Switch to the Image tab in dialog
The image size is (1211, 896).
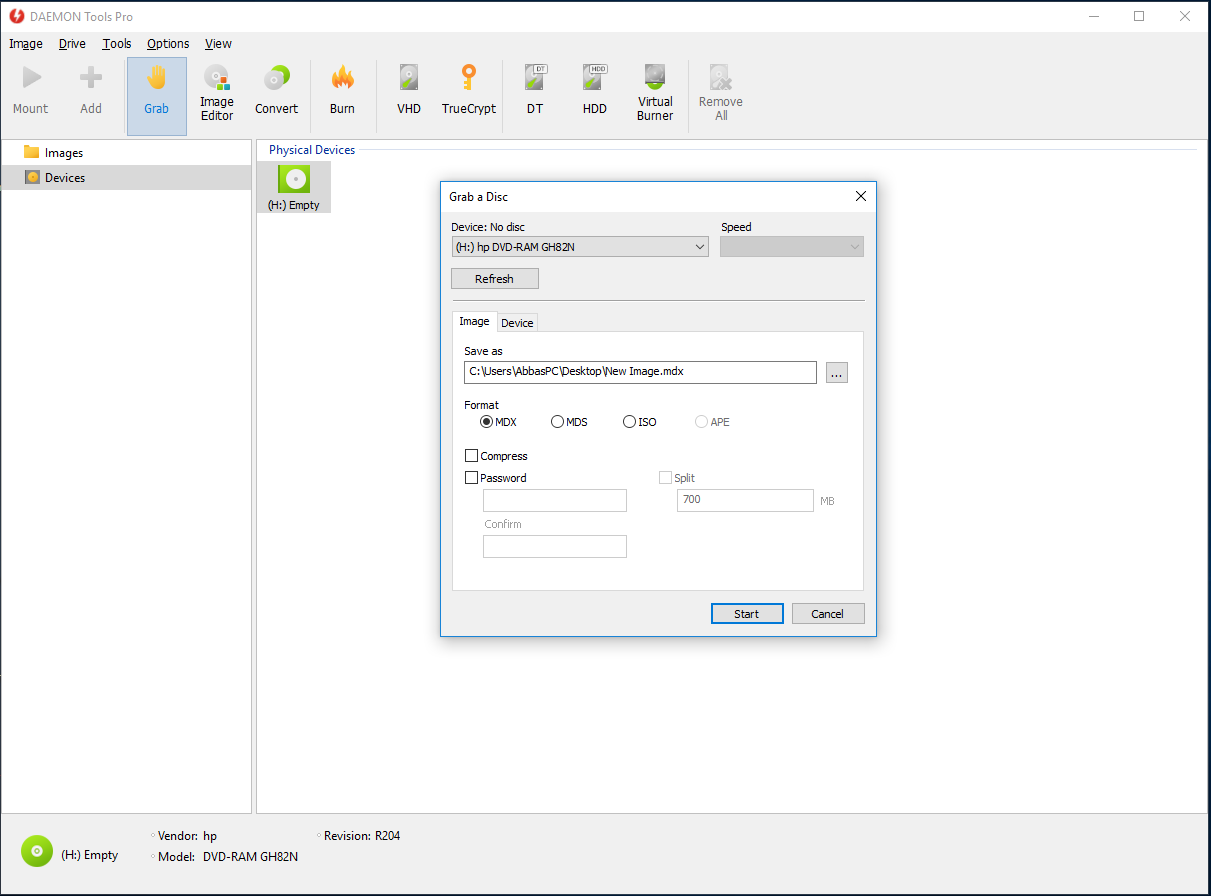click(474, 321)
